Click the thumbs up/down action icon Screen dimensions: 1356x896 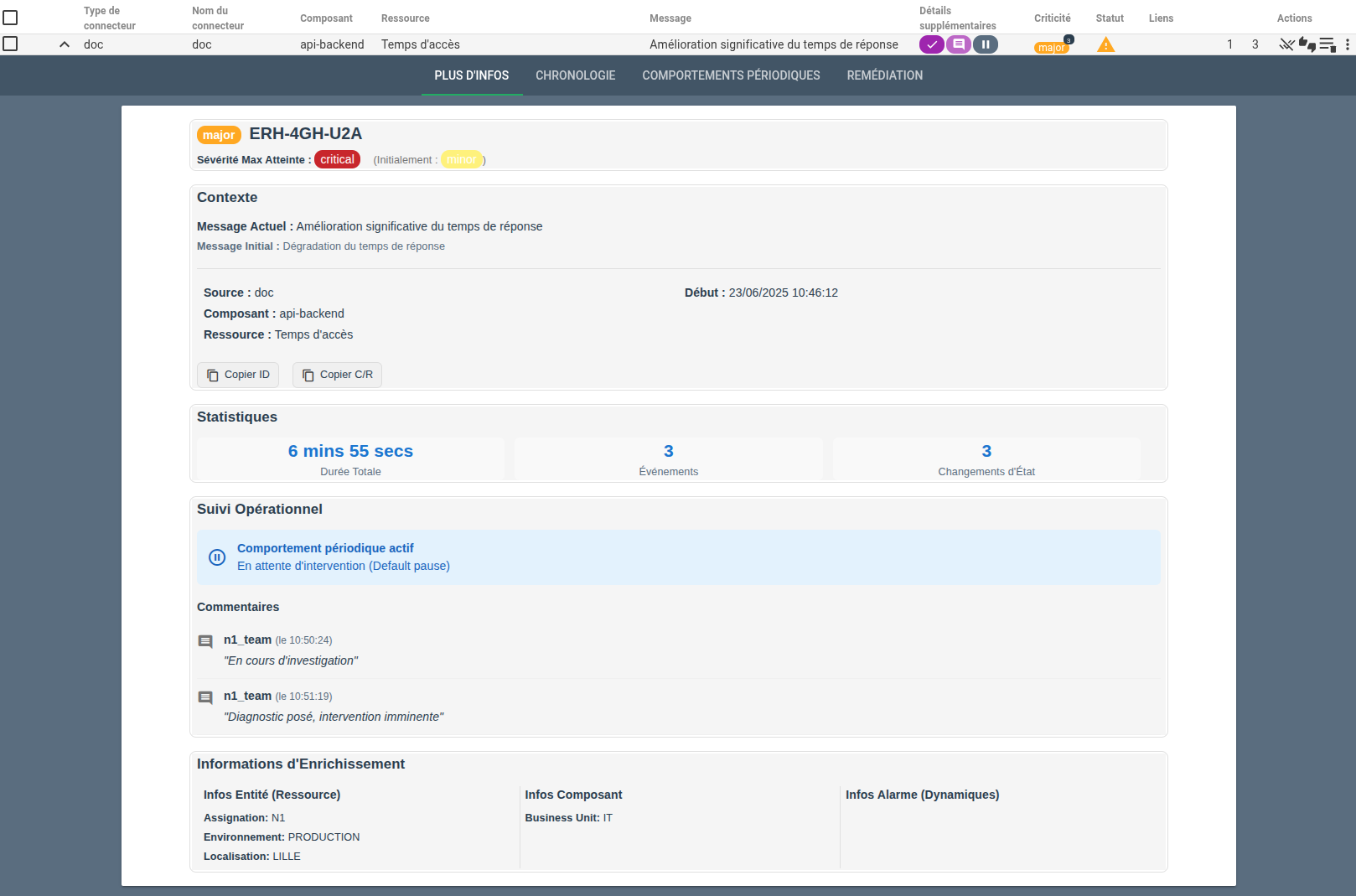click(x=1307, y=44)
